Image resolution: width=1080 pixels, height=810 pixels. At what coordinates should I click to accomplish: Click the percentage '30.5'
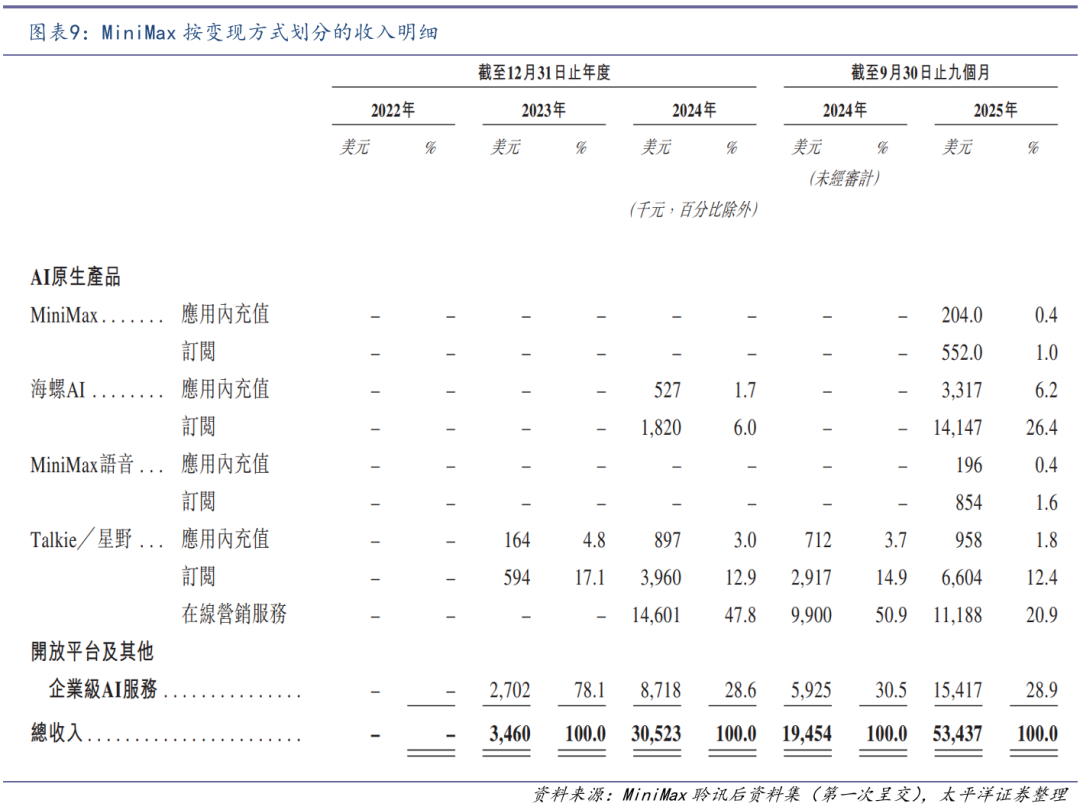891,690
